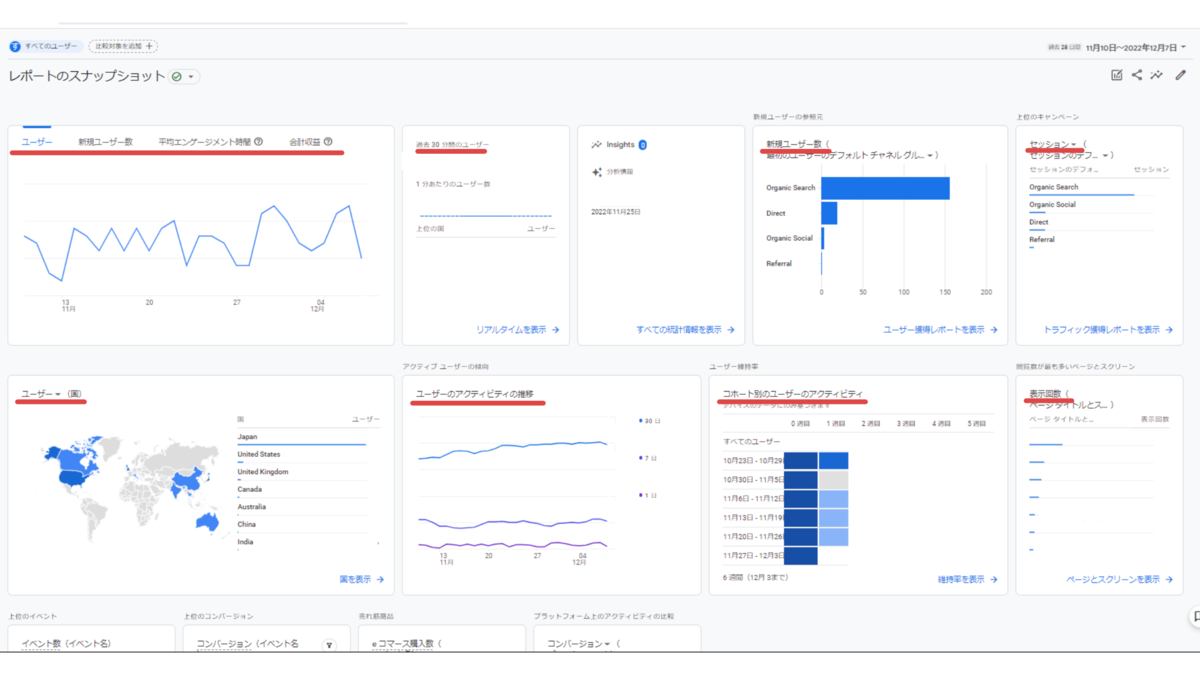Viewport: 1200px width, 675px height.
Task: Open リアルタイムを表示 link
Action: point(518,329)
